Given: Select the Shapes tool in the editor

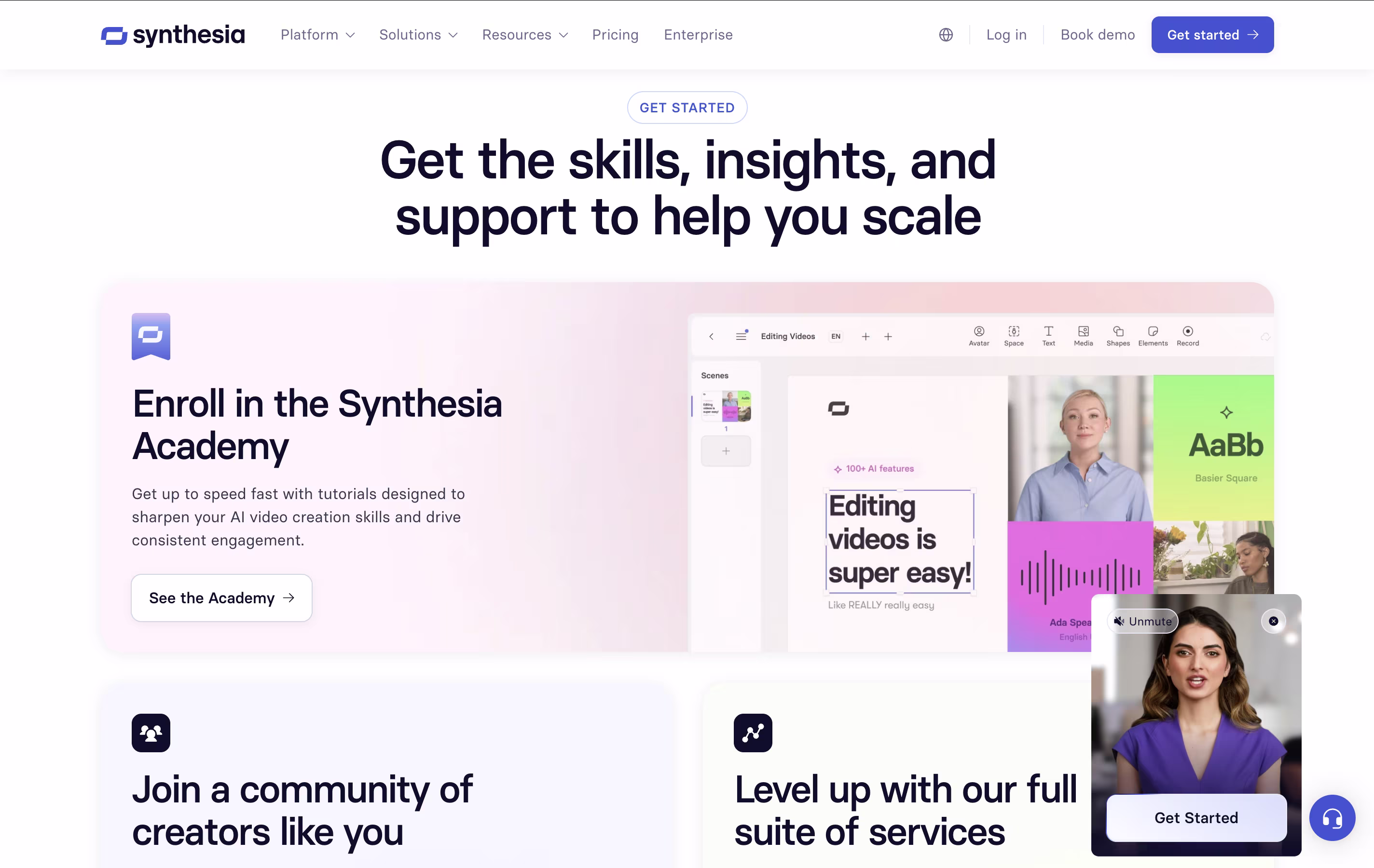Looking at the screenshot, I should [x=1118, y=336].
